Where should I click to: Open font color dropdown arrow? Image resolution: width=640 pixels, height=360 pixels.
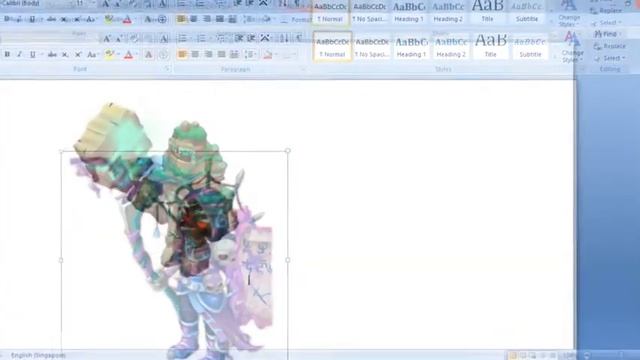click(x=137, y=54)
